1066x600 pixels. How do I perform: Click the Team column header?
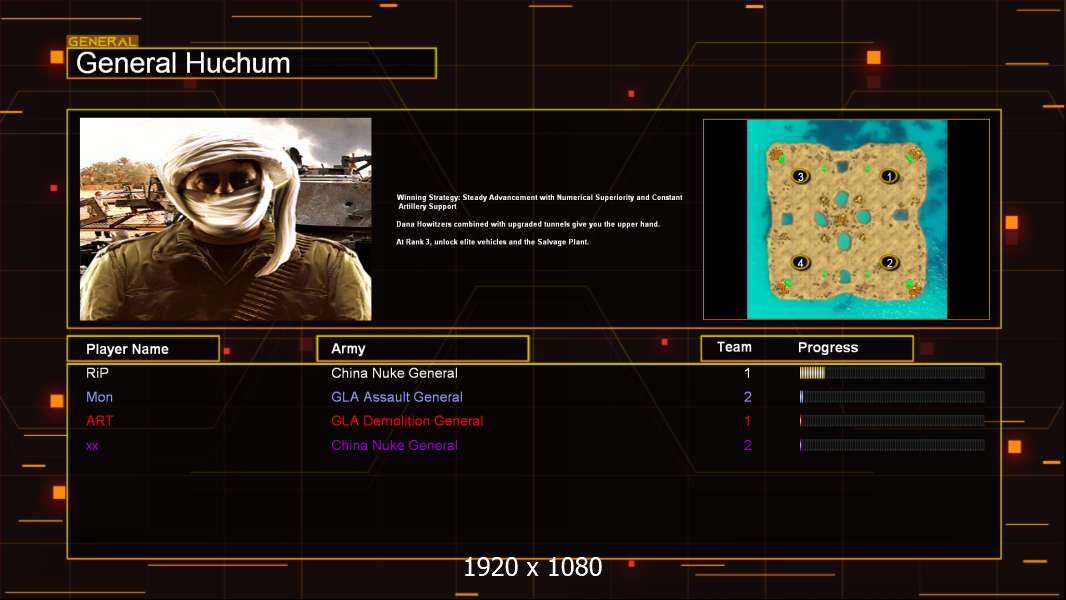click(x=734, y=347)
